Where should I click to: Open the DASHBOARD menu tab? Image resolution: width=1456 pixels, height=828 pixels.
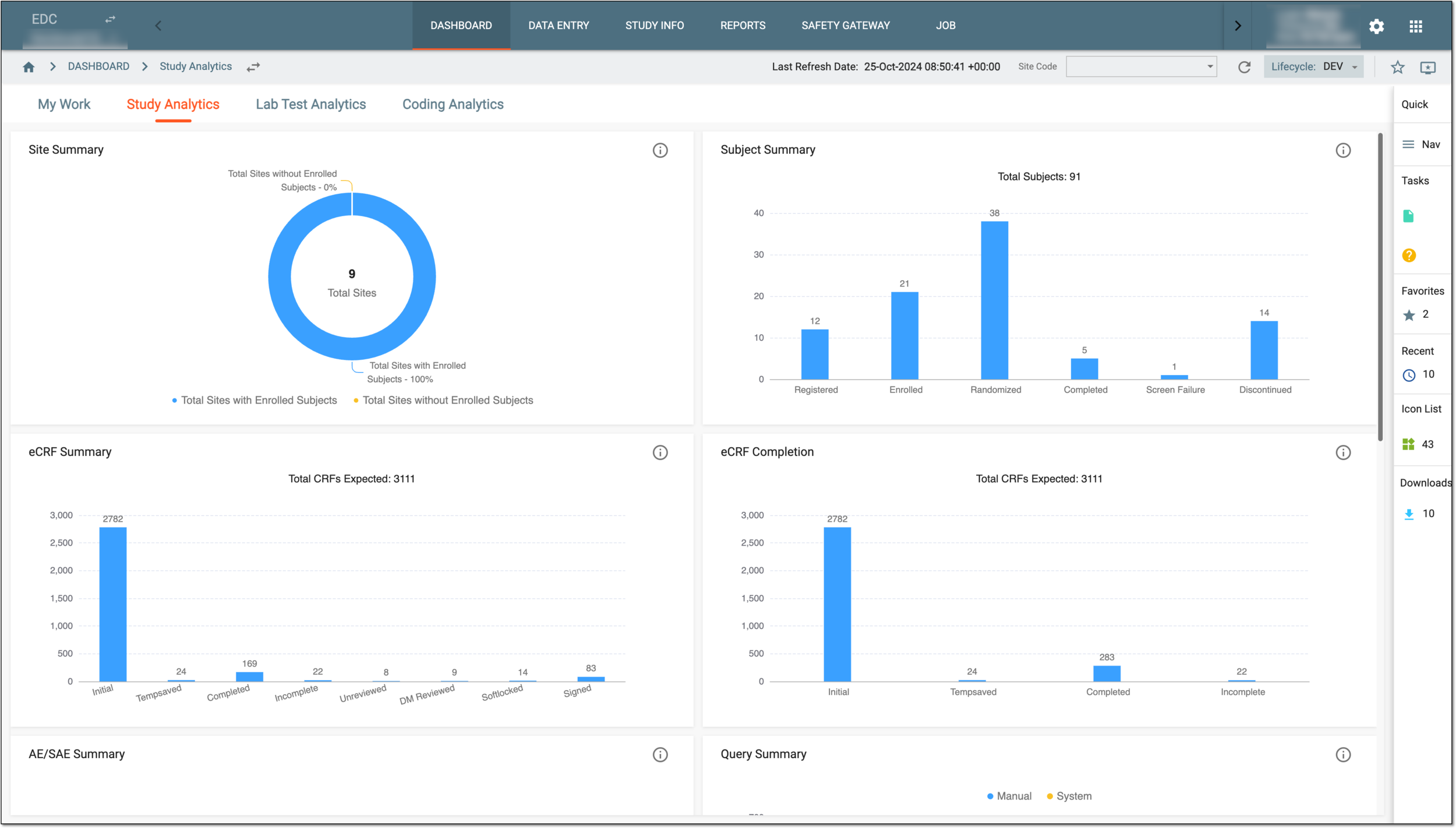[x=461, y=26]
